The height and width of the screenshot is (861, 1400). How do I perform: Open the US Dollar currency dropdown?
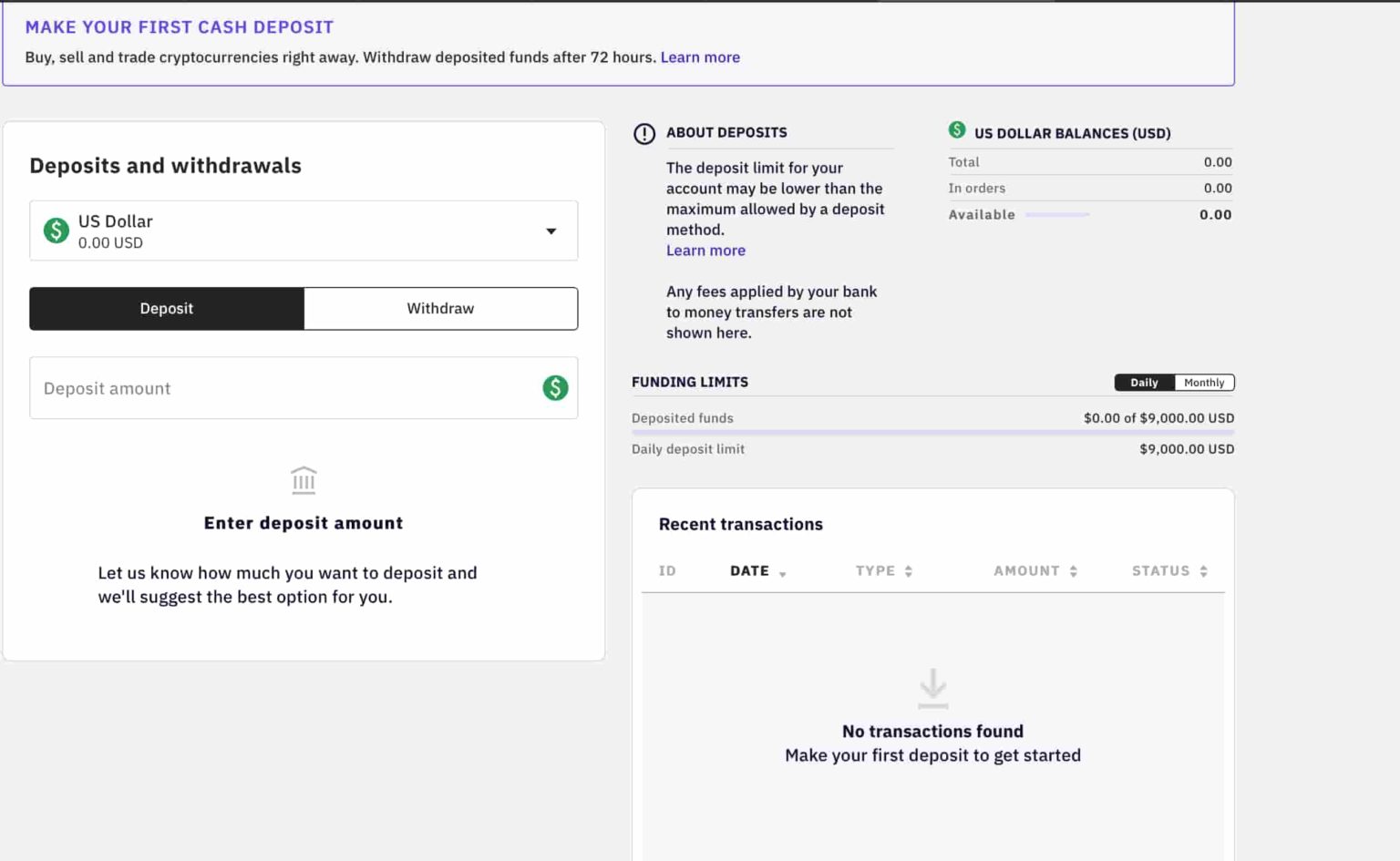click(x=551, y=231)
